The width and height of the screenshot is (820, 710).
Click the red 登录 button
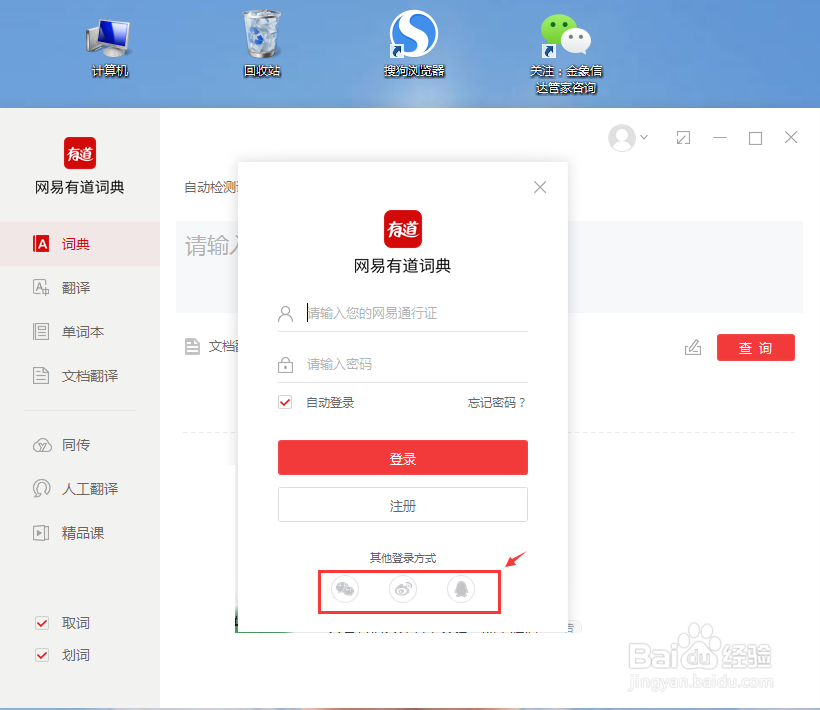pyautogui.click(x=403, y=457)
